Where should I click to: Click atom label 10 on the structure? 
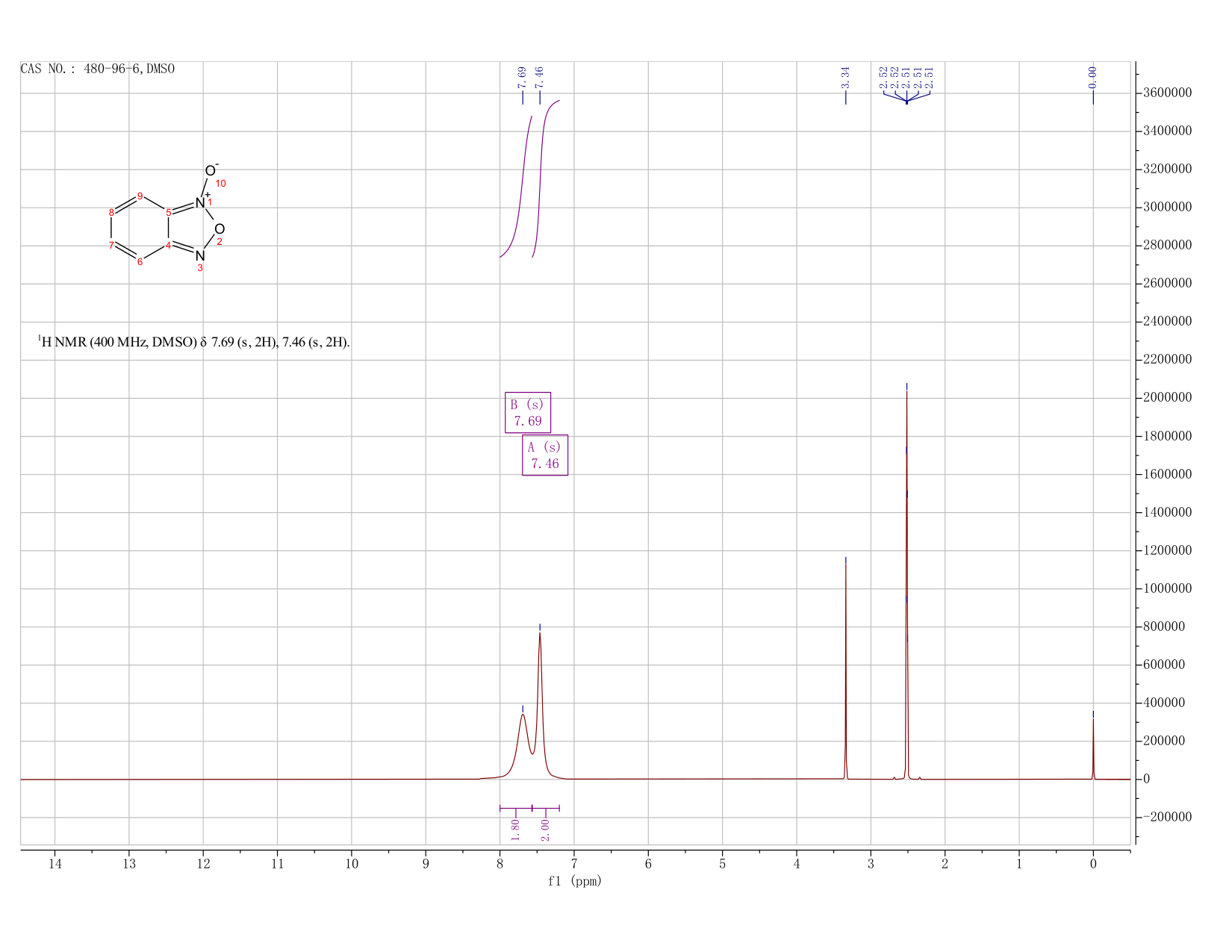coord(220,184)
